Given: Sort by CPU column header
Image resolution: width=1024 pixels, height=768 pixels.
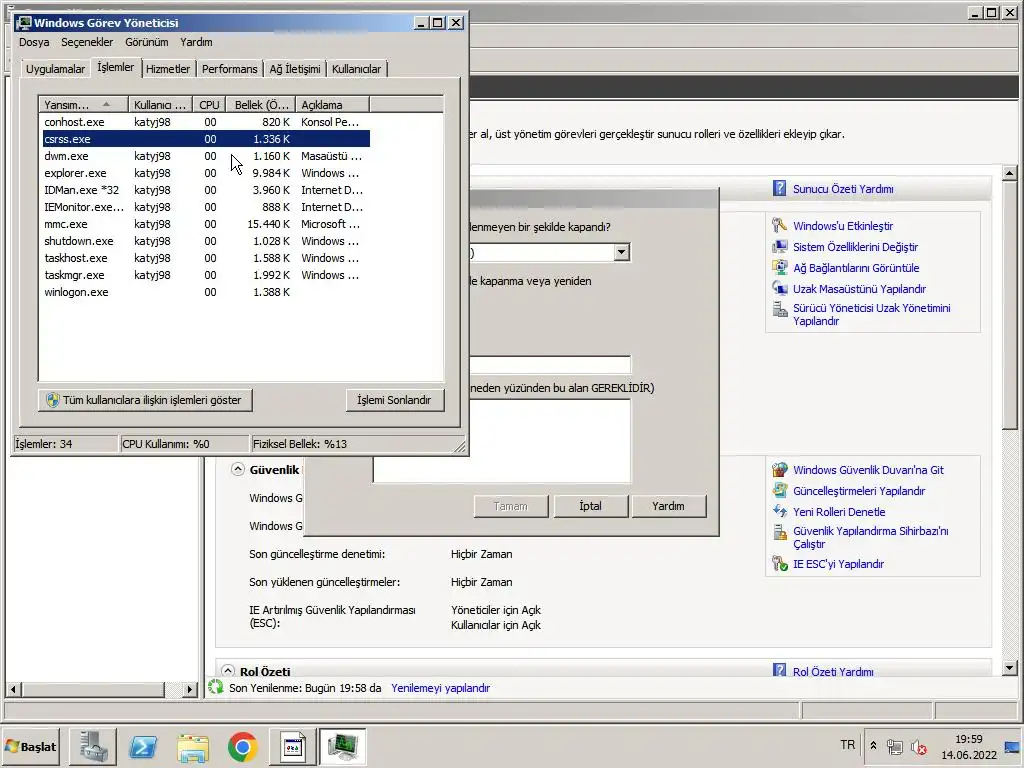Looking at the screenshot, I should (210, 104).
